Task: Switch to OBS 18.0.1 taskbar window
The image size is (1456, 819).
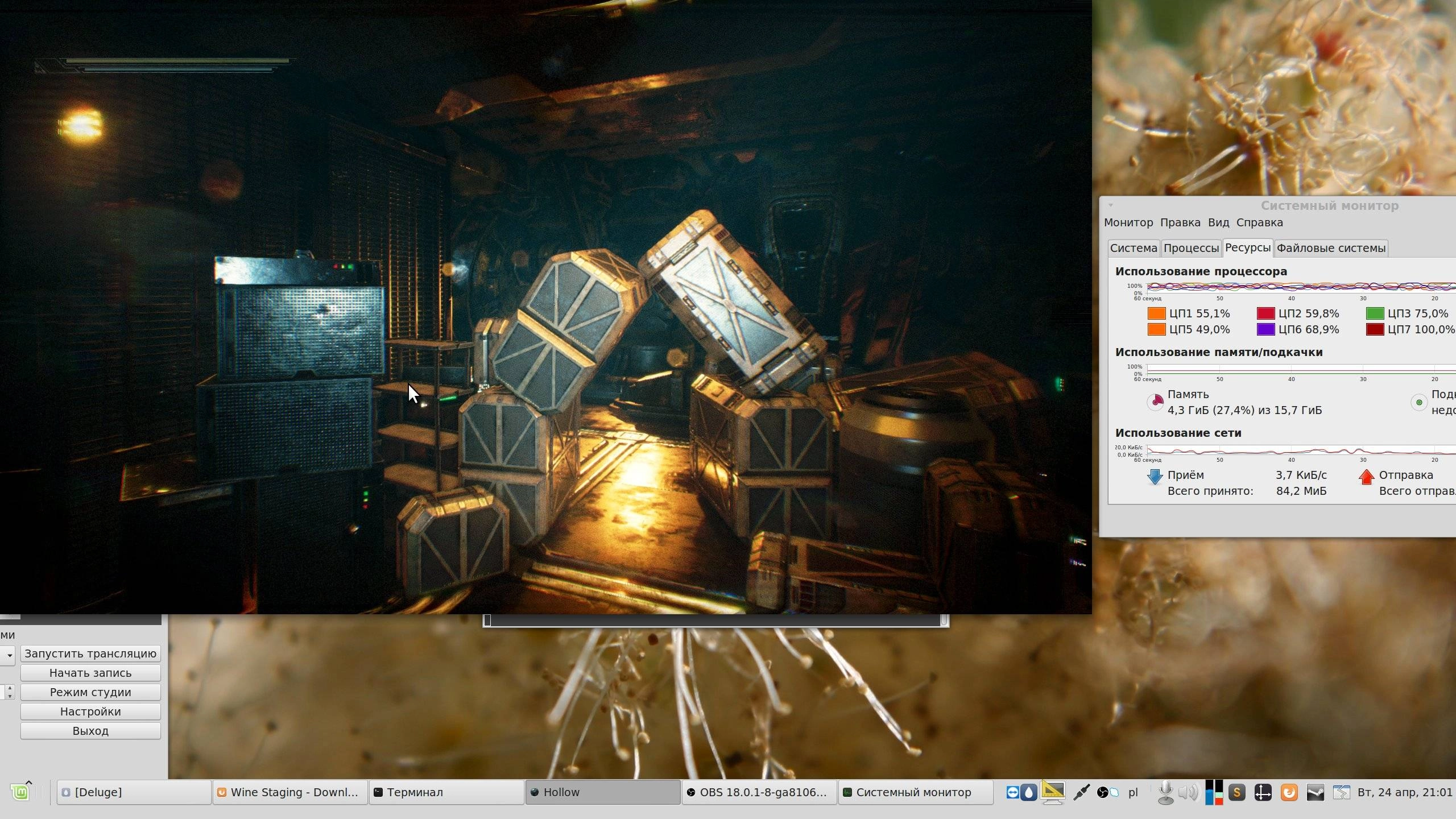Action: [759, 792]
